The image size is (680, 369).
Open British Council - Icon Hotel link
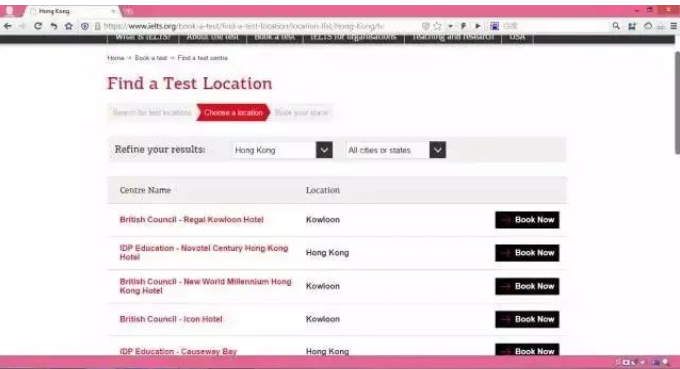coord(171,319)
